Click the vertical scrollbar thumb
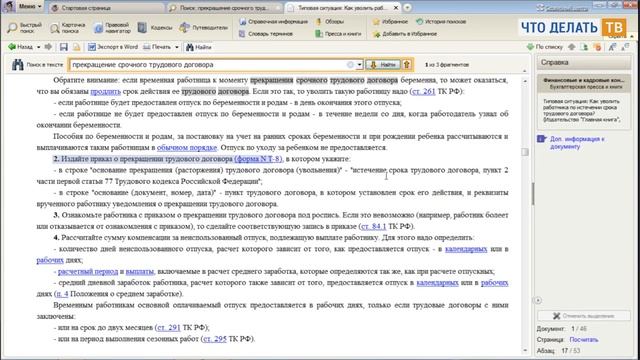Screen dimensions: 640x360 (x=525, y=152)
